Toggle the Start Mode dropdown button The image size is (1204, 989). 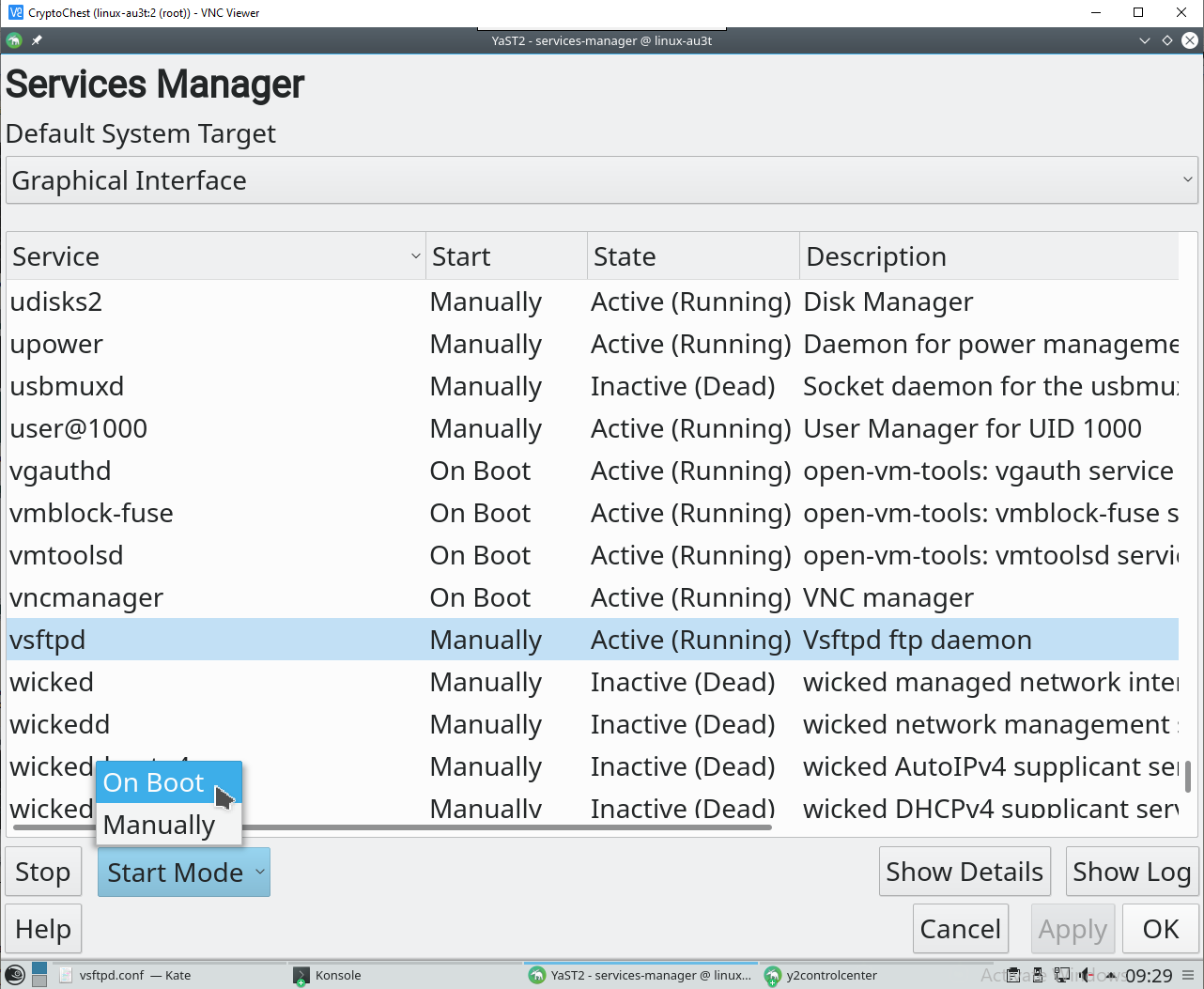[x=184, y=873]
